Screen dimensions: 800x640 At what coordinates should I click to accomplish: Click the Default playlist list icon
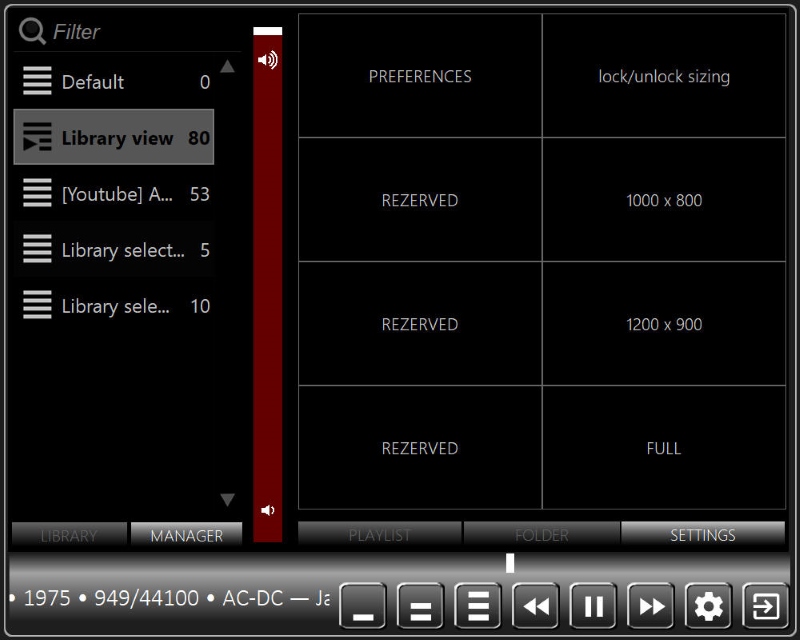pos(37,81)
